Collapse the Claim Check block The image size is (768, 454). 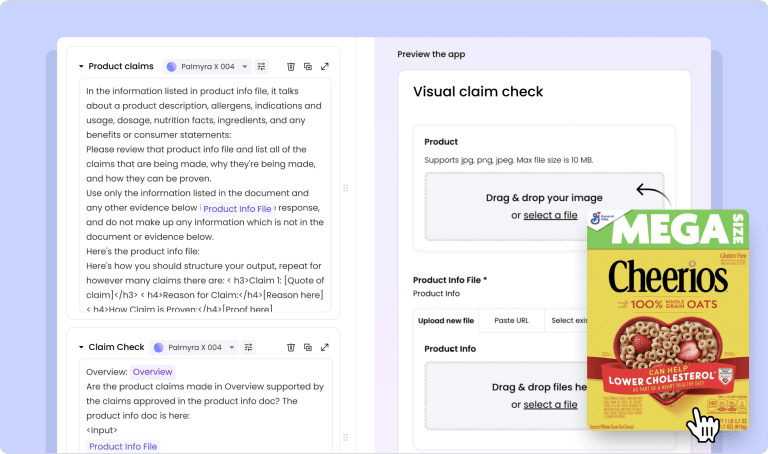81,347
